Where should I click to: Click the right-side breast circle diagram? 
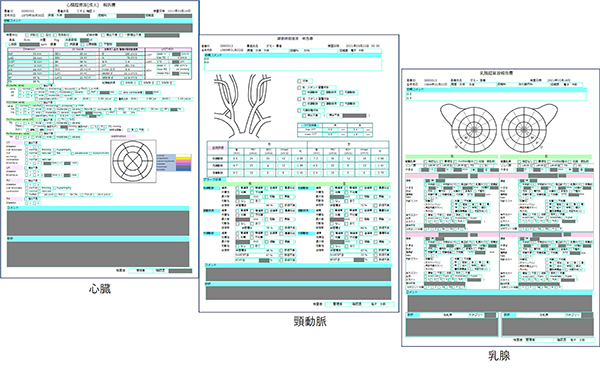pyautogui.click(x=529, y=127)
